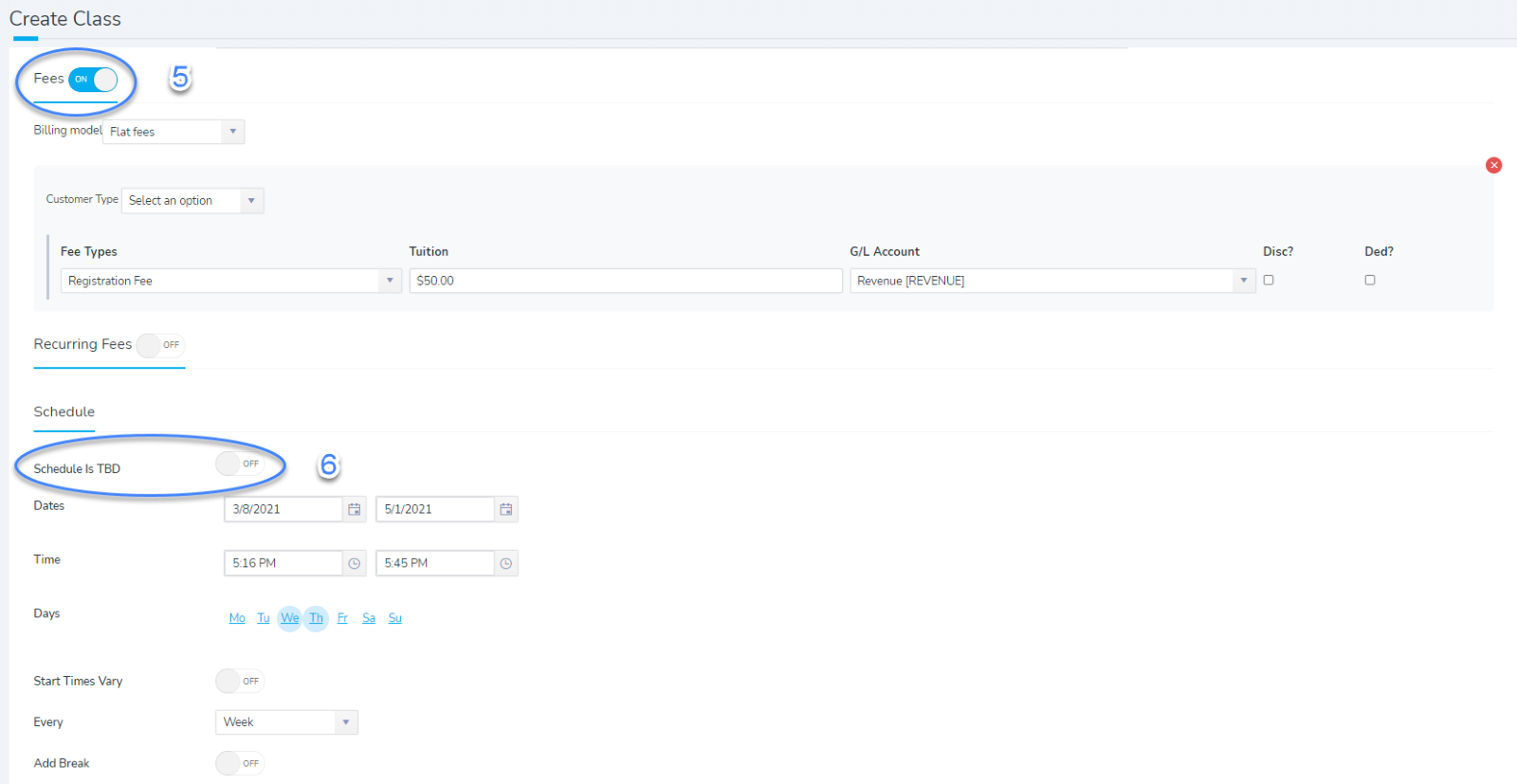Turn on Schedule Is TBD switch
Image resolution: width=1517 pixels, height=784 pixels.
coord(239,464)
